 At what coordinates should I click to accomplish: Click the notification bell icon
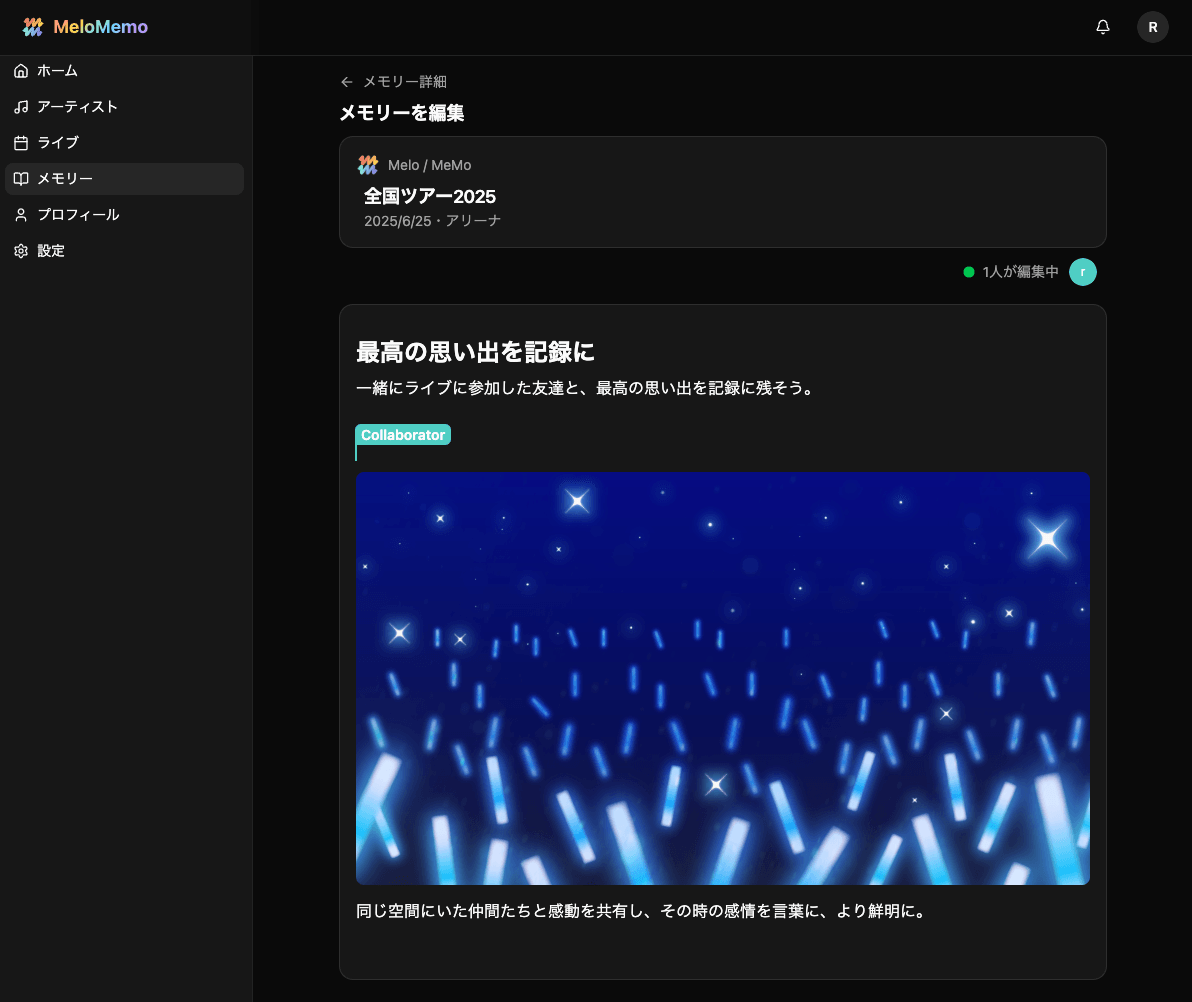point(1102,27)
